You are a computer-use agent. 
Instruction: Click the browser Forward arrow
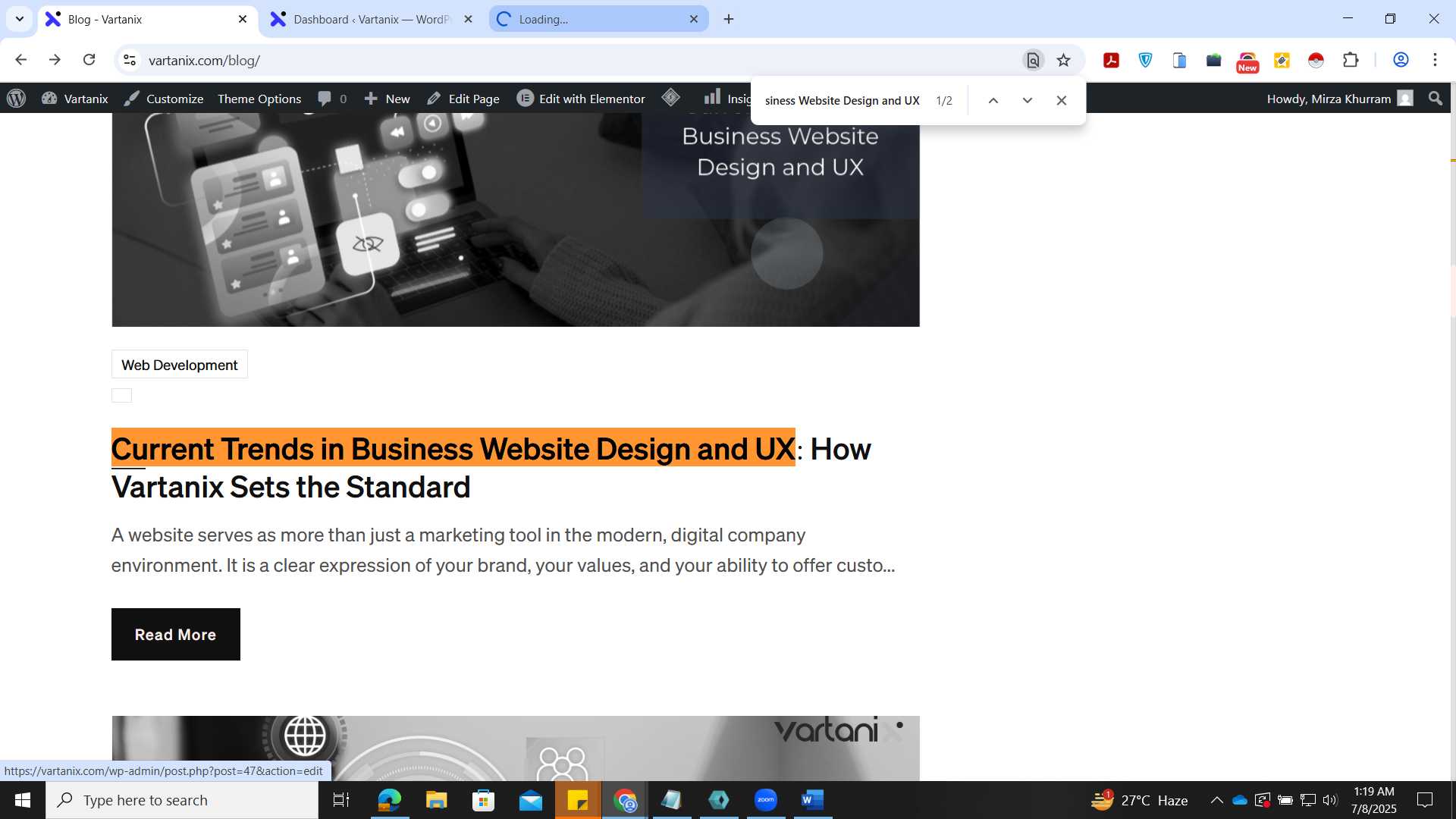point(55,60)
